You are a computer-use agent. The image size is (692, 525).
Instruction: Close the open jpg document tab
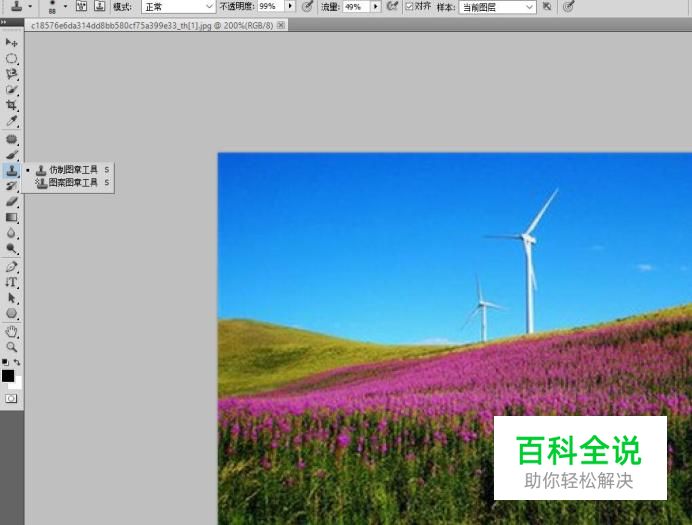click(x=280, y=24)
